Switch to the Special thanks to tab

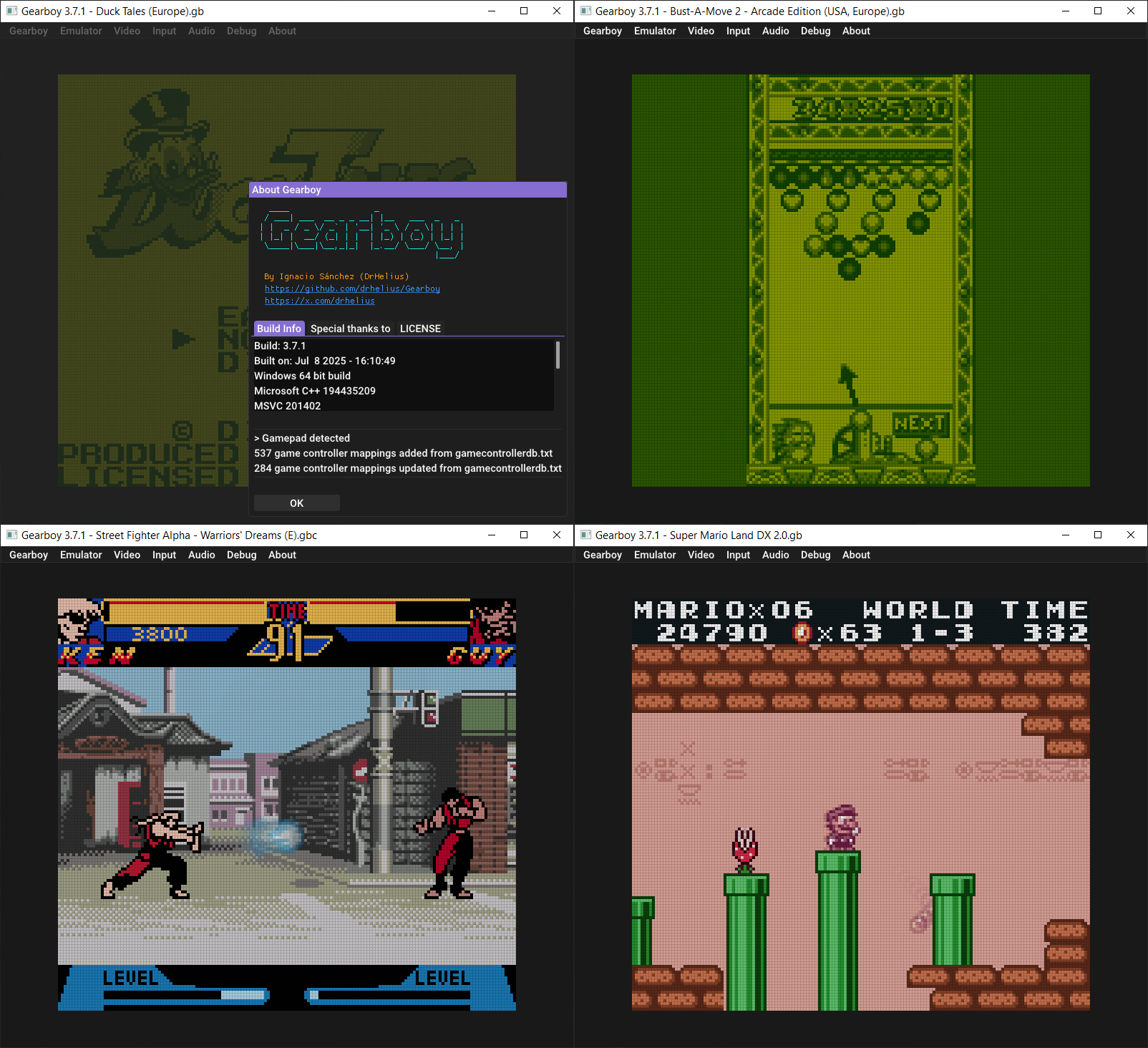coord(350,329)
